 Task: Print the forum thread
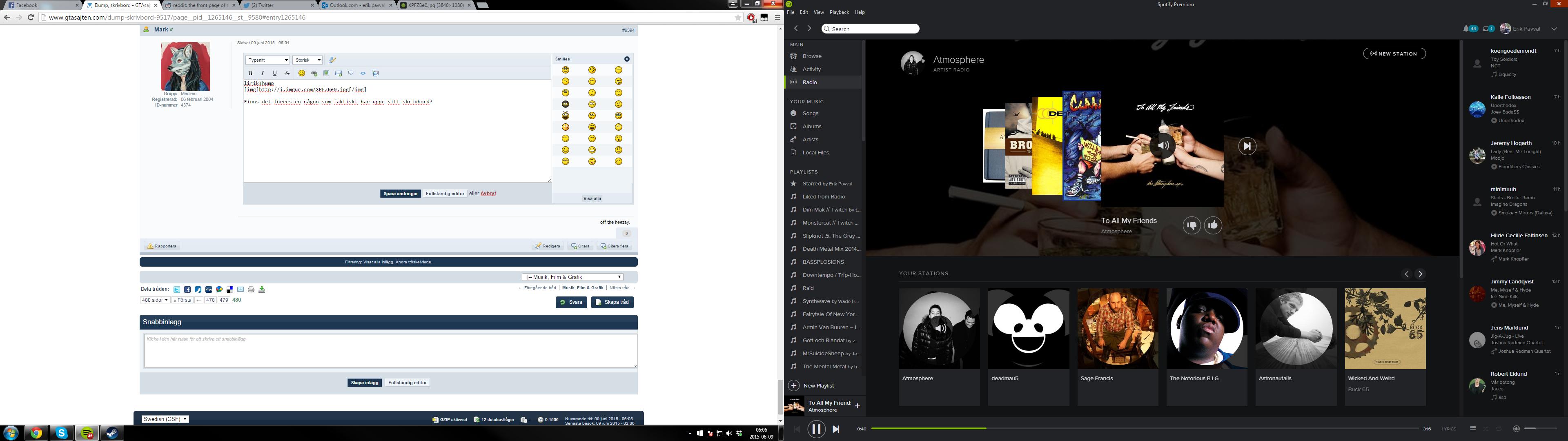pos(251,290)
